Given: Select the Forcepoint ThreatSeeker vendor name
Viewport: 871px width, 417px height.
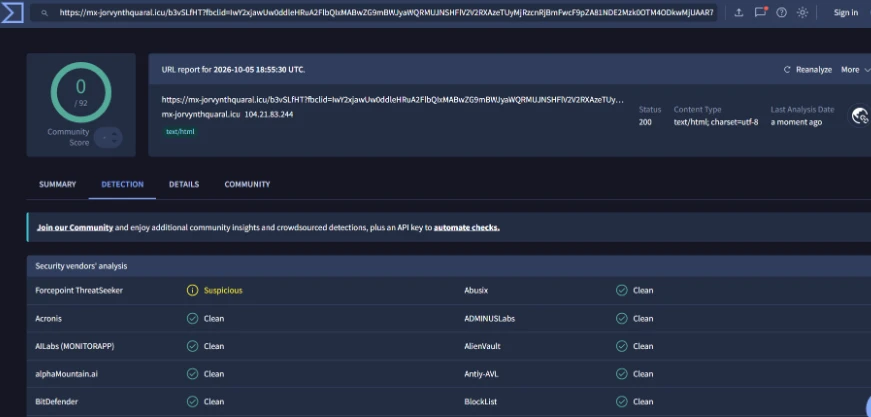Looking at the screenshot, I should coord(79,290).
